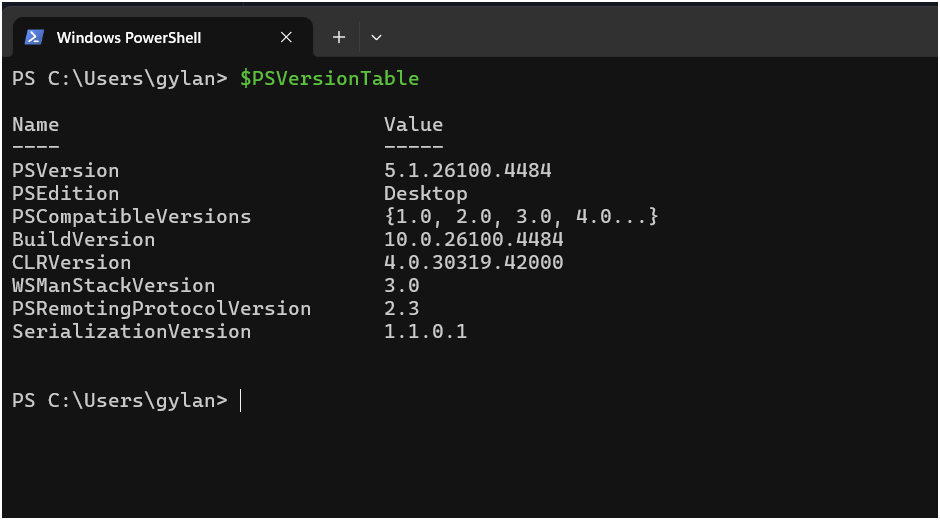The image size is (940, 520).
Task: Click the value 10.0.26100.4484
Action: tap(474, 239)
